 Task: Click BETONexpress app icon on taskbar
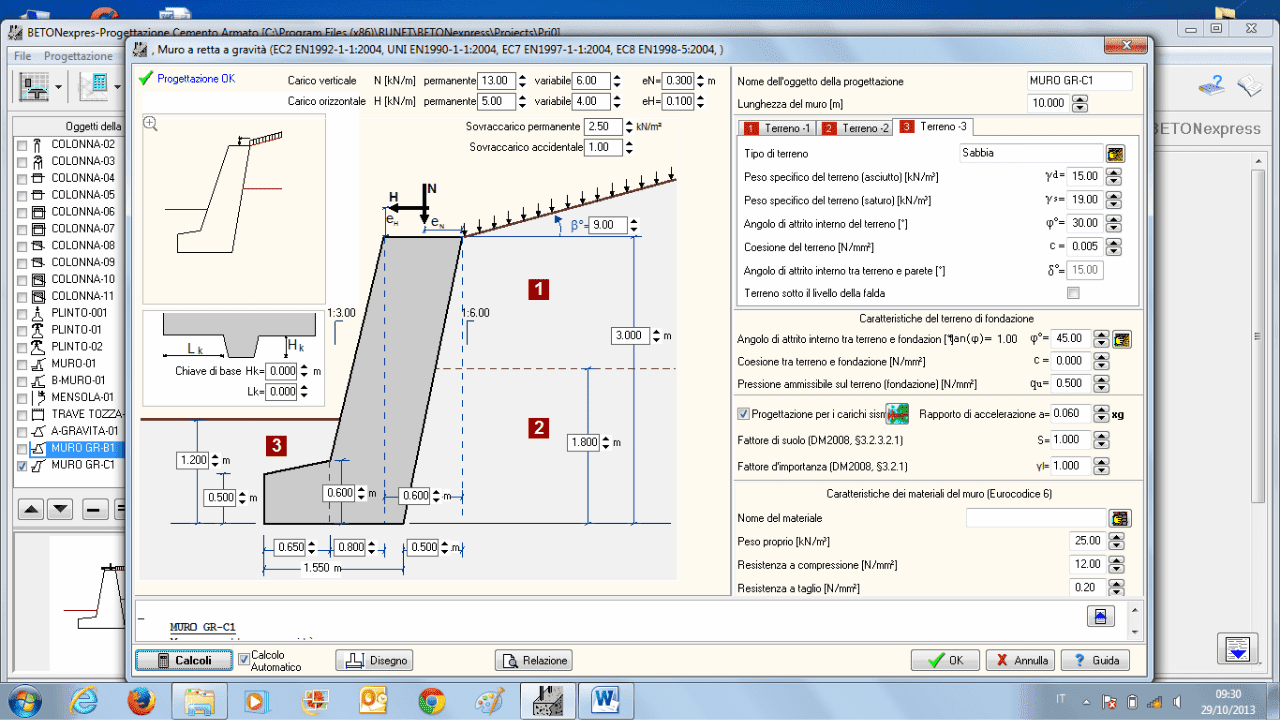pyautogui.click(x=548, y=700)
